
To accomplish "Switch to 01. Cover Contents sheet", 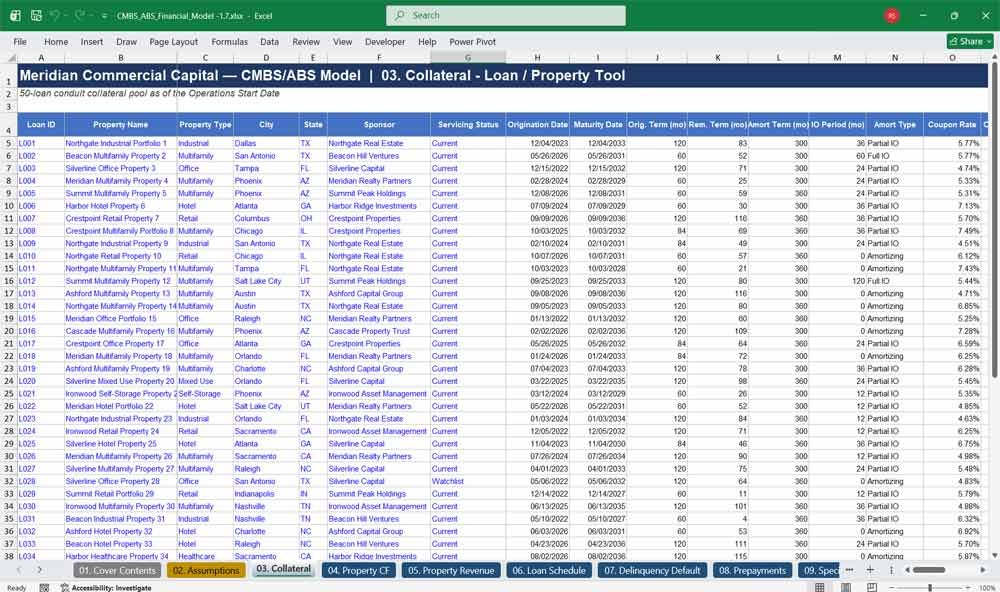I will click(x=117, y=570).
